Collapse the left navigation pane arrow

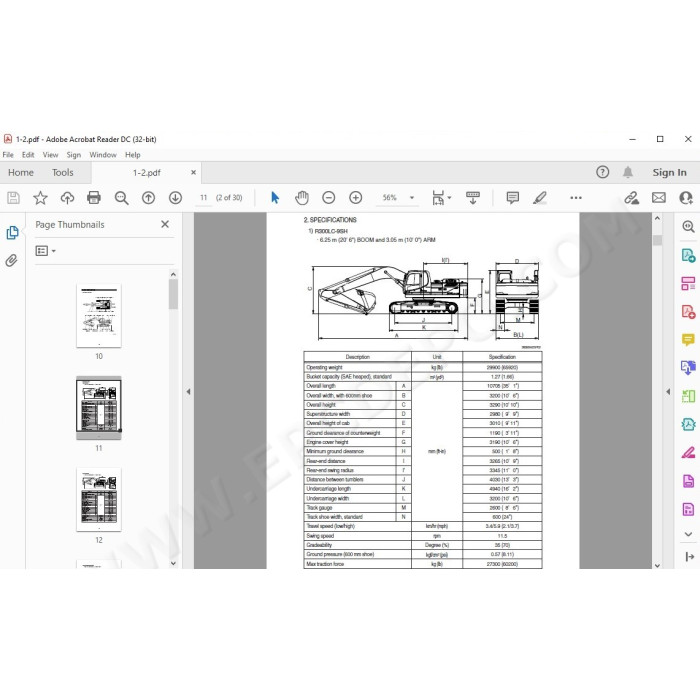[x=188, y=392]
